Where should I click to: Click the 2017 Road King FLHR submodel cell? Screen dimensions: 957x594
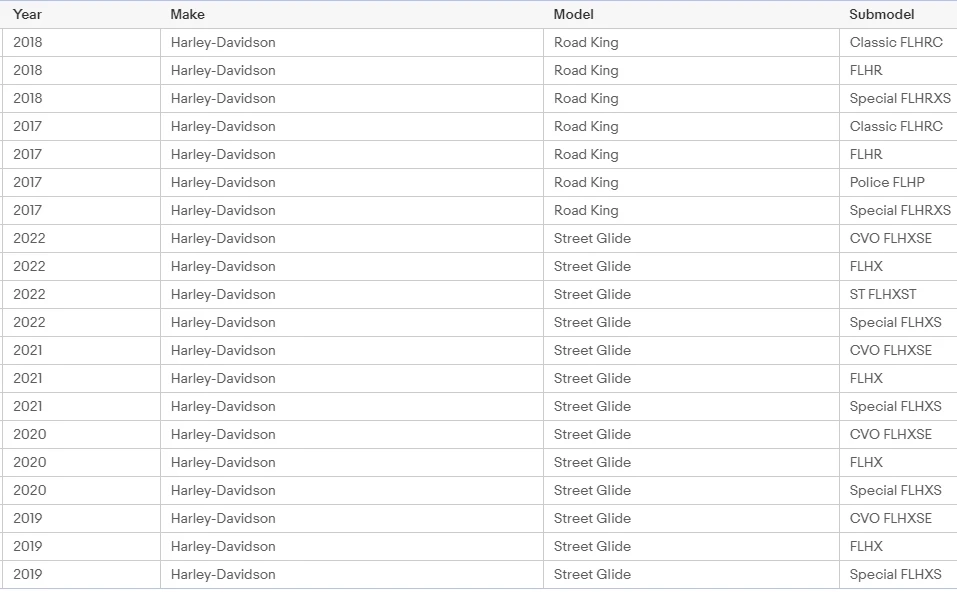898,154
